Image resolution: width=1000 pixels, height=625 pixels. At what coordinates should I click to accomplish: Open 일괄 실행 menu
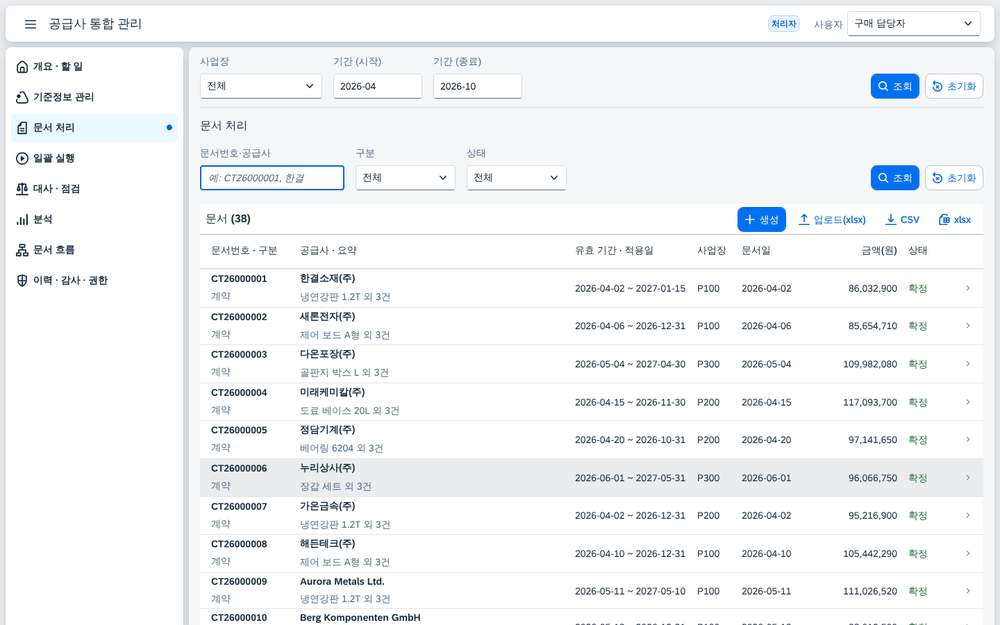click(94, 158)
